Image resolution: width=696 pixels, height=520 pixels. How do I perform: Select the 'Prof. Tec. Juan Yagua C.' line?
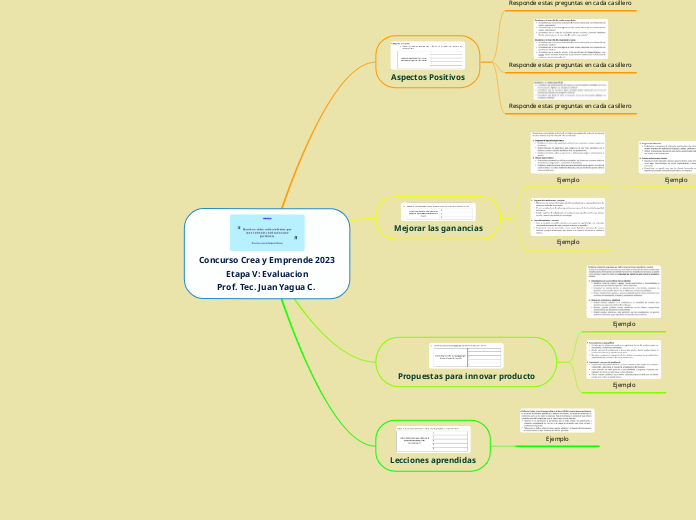266,287
